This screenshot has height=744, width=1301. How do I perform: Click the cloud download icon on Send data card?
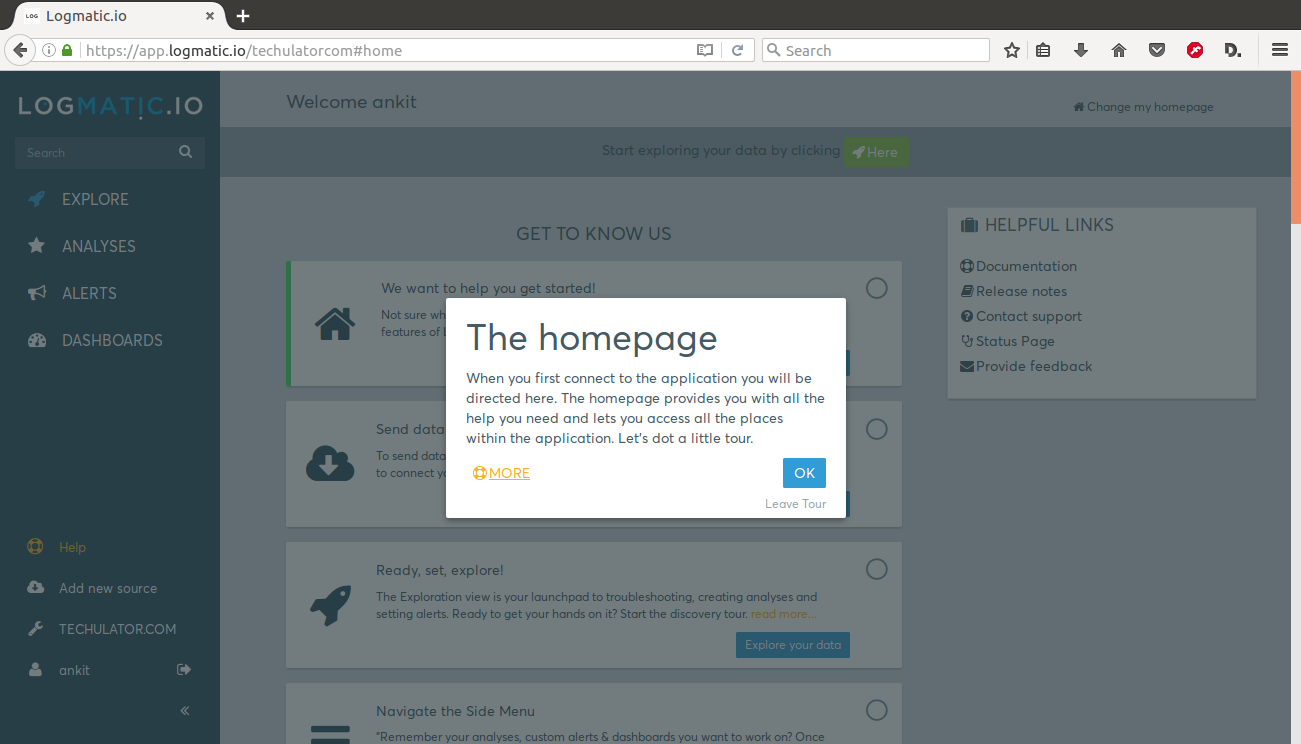point(330,463)
